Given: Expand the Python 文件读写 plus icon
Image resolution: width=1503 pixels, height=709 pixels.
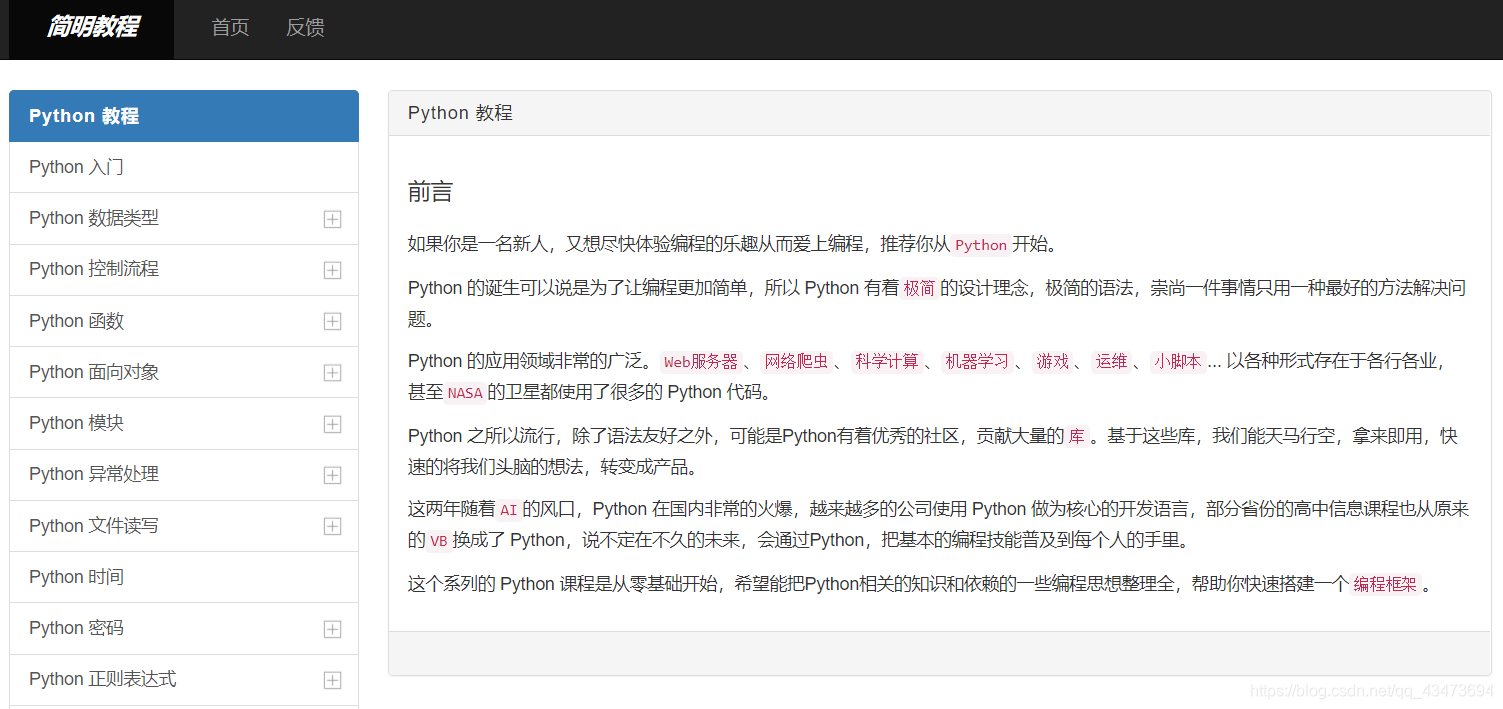Looking at the screenshot, I should click(x=333, y=526).
